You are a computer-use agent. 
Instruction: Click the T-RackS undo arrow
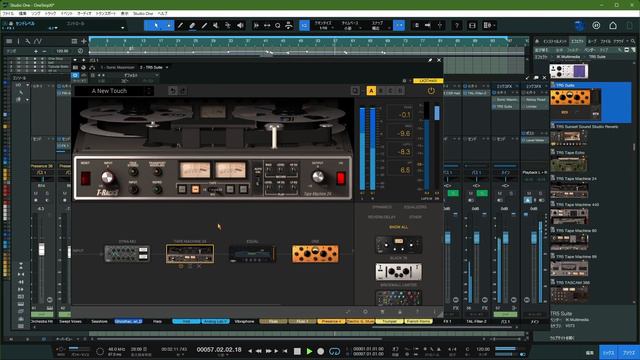point(173,91)
